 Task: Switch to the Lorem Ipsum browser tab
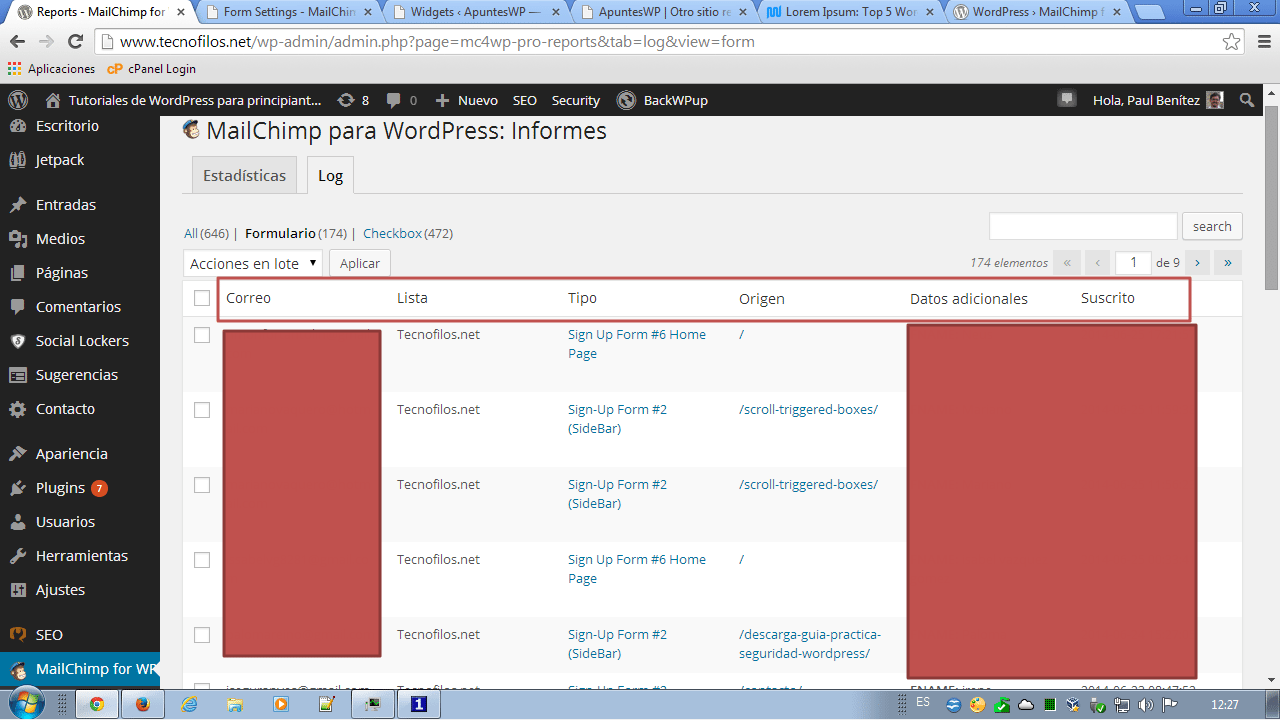click(850, 13)
